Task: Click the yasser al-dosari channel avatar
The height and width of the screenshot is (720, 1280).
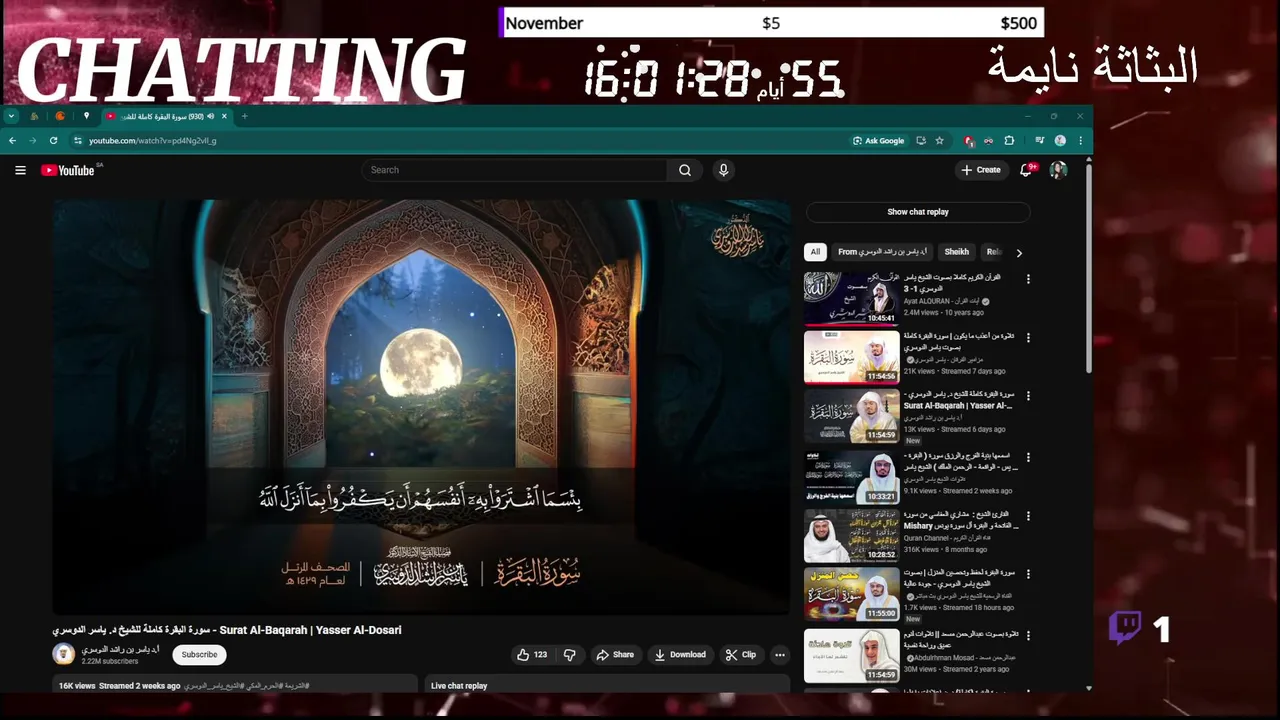Action: click(x=64, y=654)
